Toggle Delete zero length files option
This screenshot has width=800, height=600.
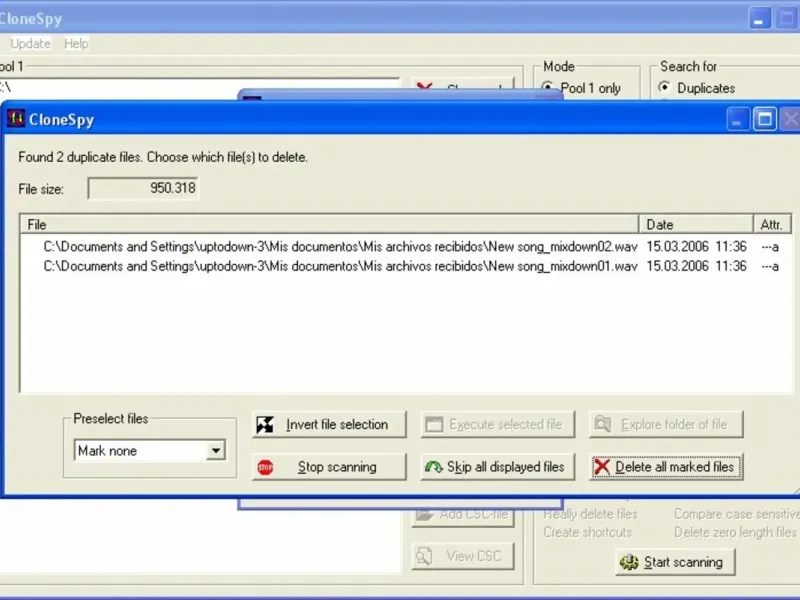pos(735,532)
